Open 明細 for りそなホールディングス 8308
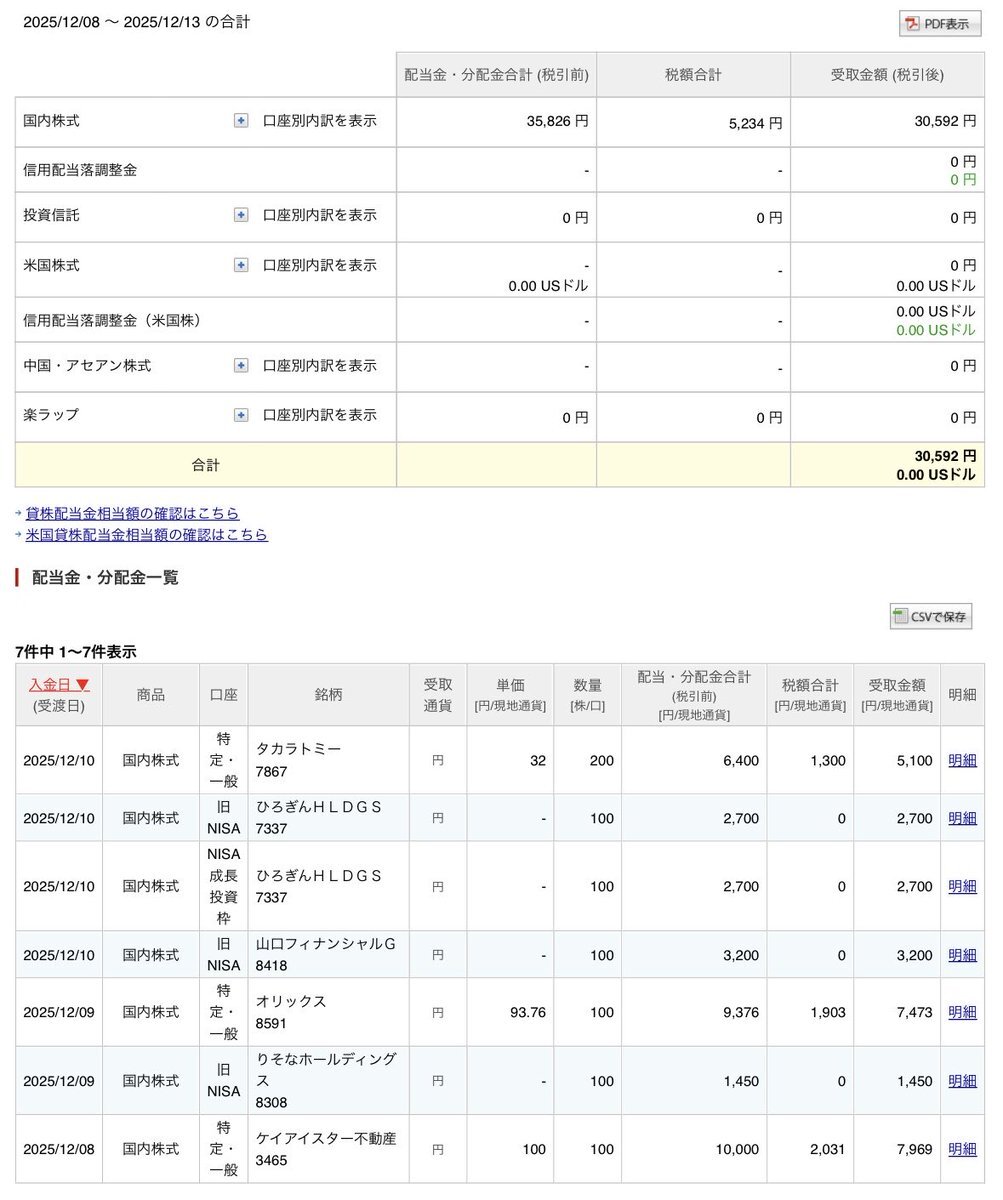 (962, 1081)
